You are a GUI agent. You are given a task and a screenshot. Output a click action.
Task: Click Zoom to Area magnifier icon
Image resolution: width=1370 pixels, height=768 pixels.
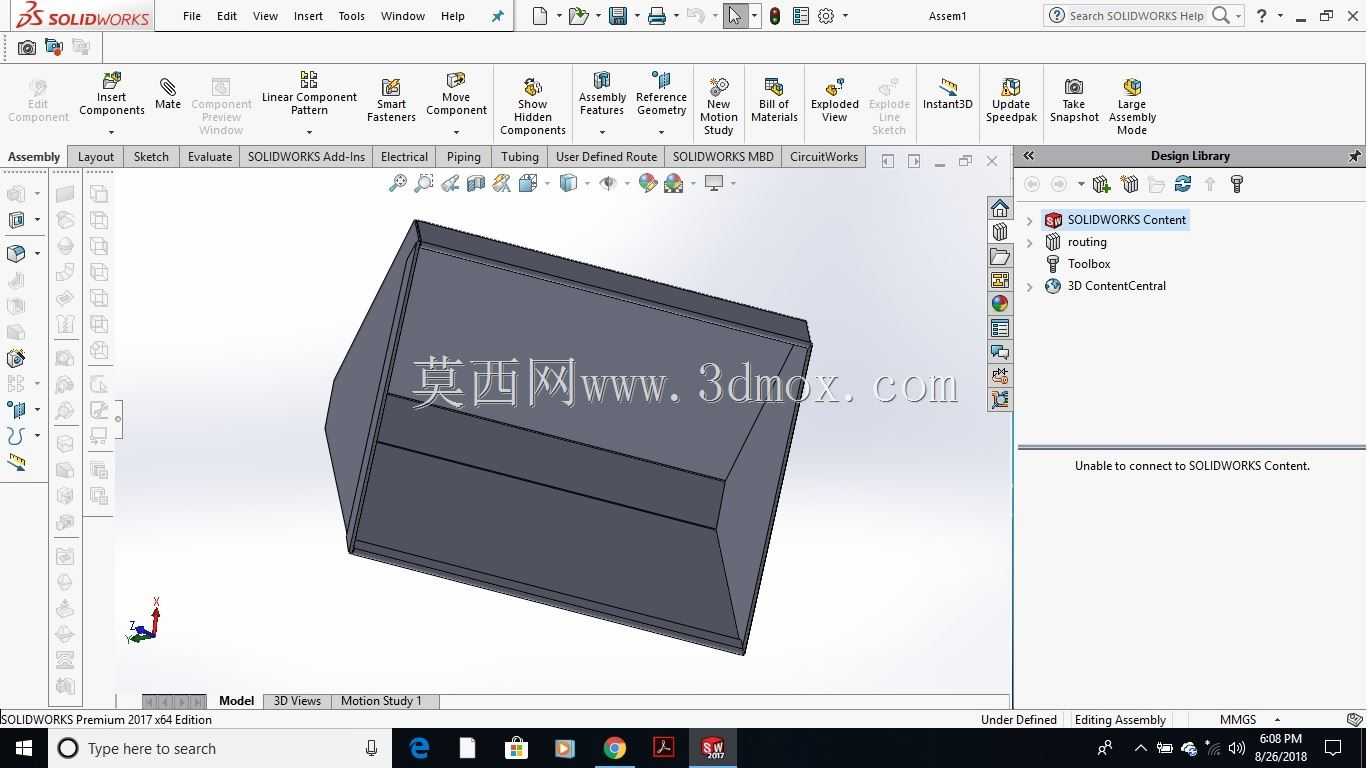424,183
